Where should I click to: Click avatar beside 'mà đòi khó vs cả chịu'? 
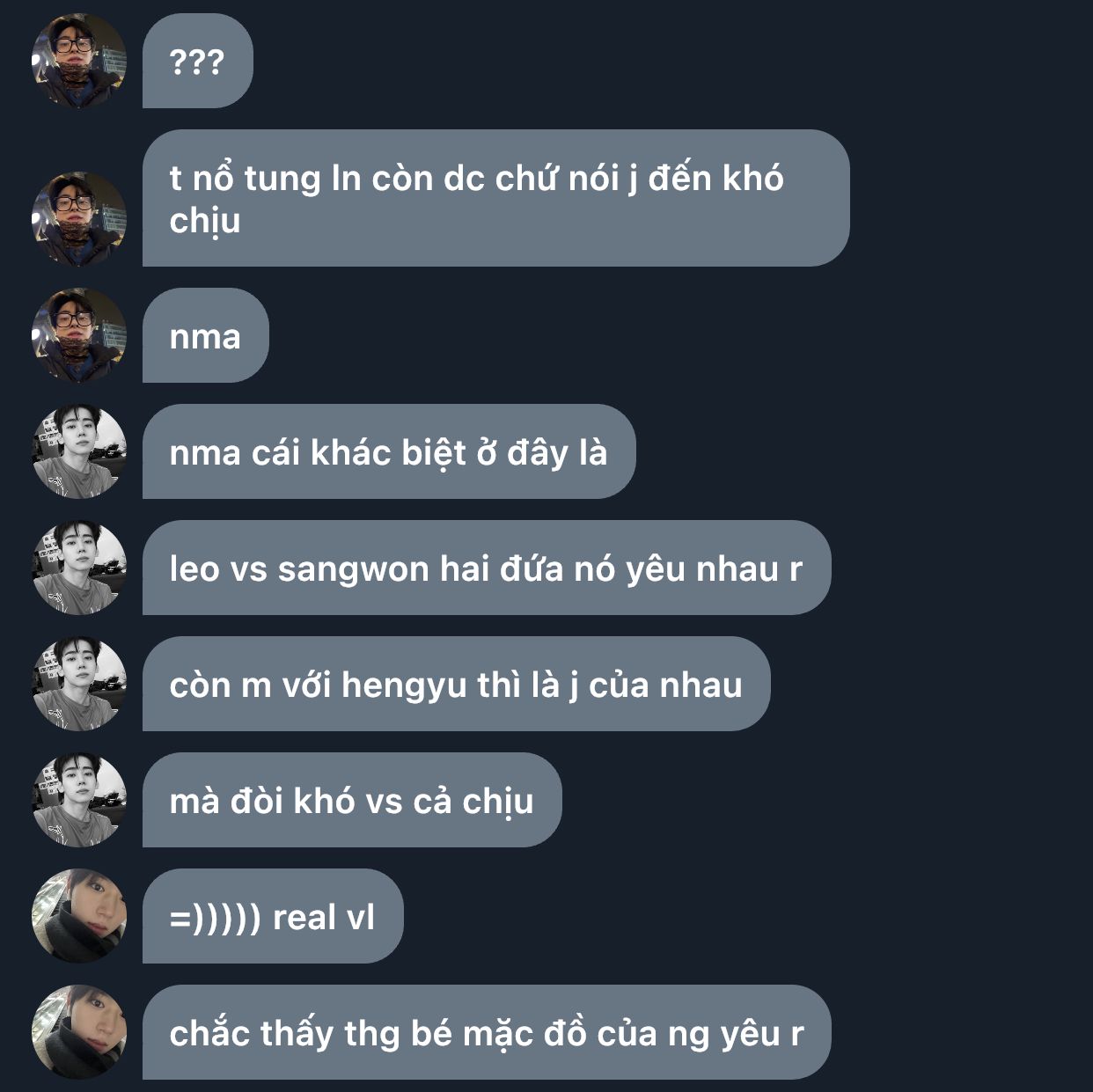coord(79,800)
